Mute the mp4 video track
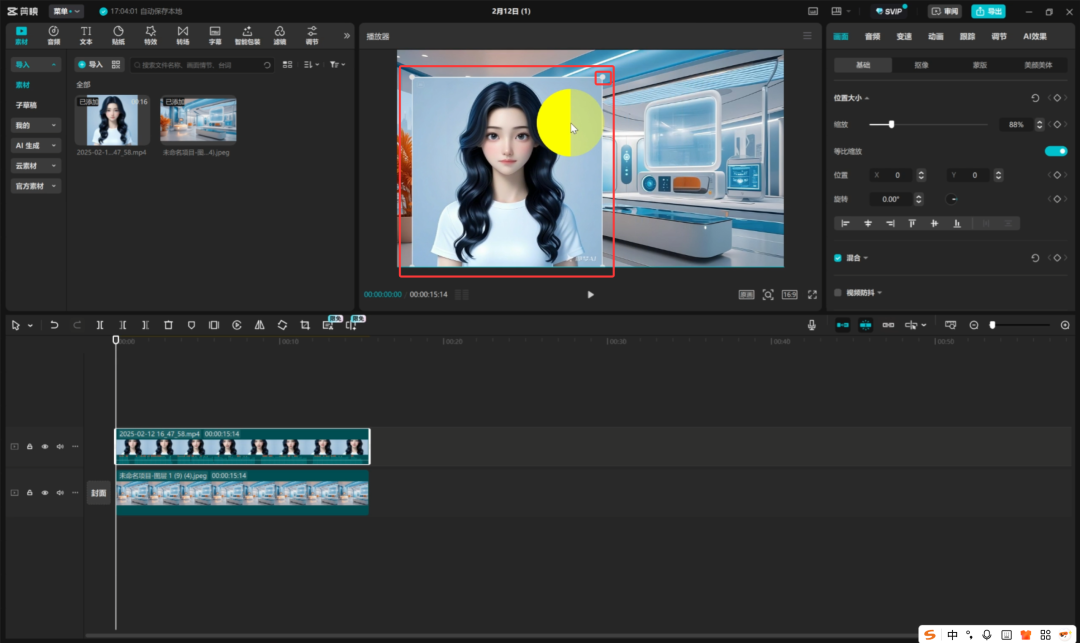The height and width of the screenshot is (643, 1080). (60, 447)
